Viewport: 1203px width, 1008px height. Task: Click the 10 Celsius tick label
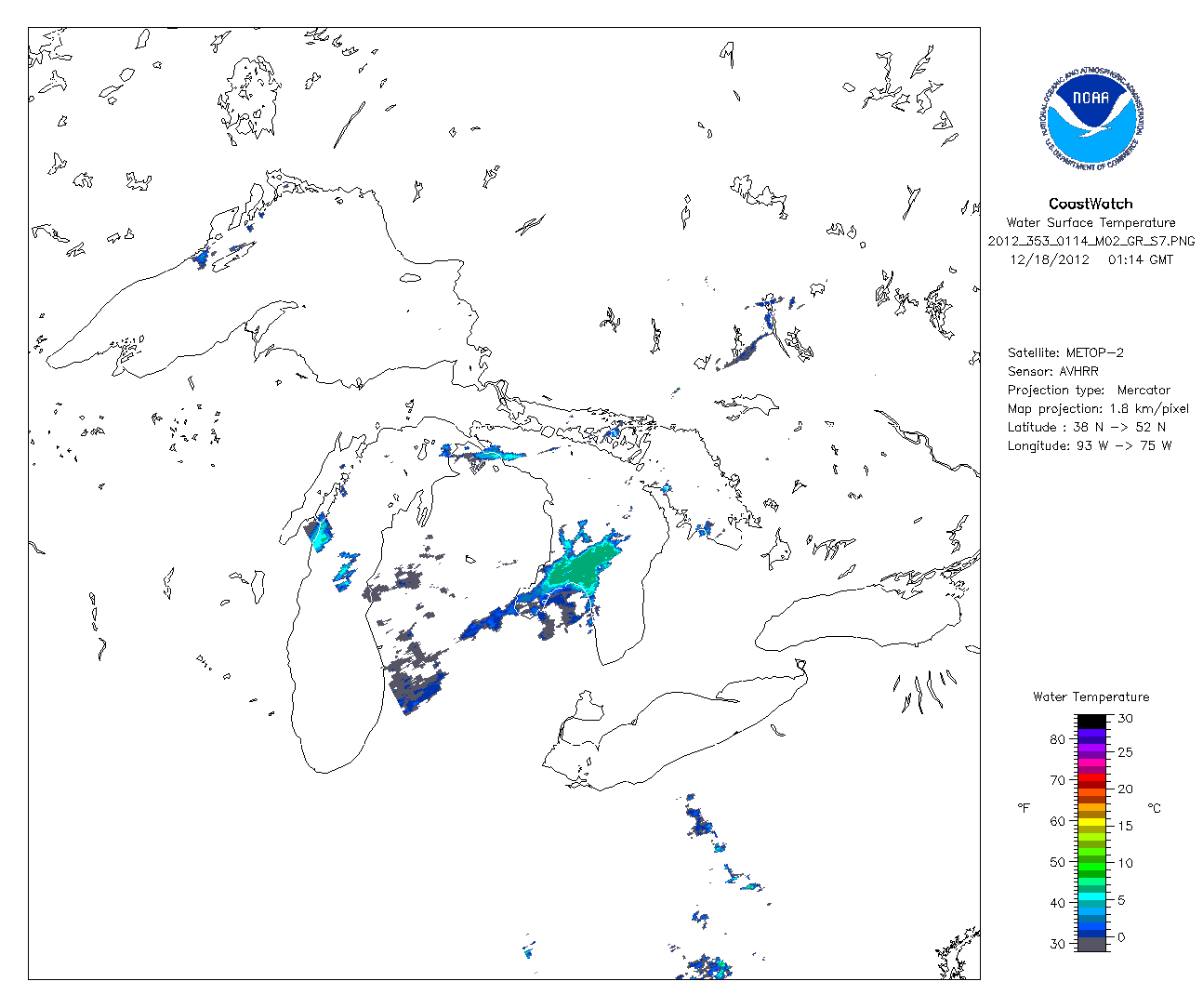(x=1125, y=864)
